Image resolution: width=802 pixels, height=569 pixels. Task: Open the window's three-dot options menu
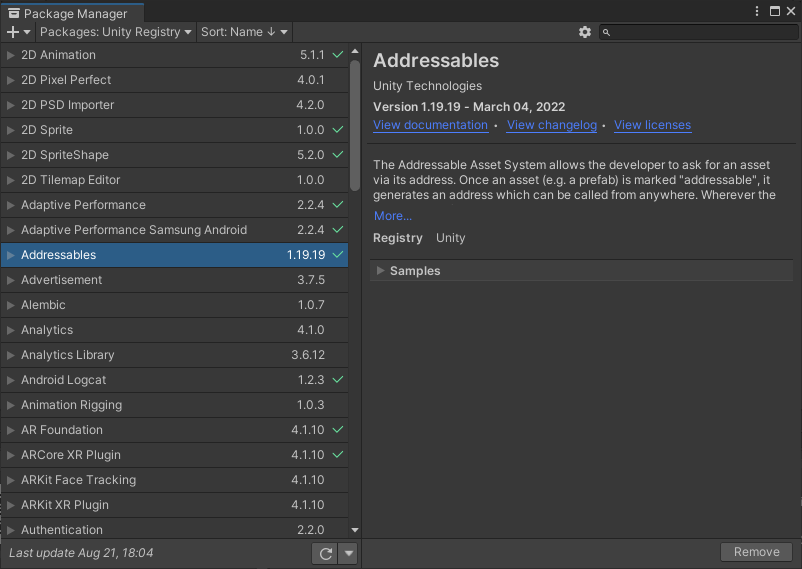[x=757, y=11]
